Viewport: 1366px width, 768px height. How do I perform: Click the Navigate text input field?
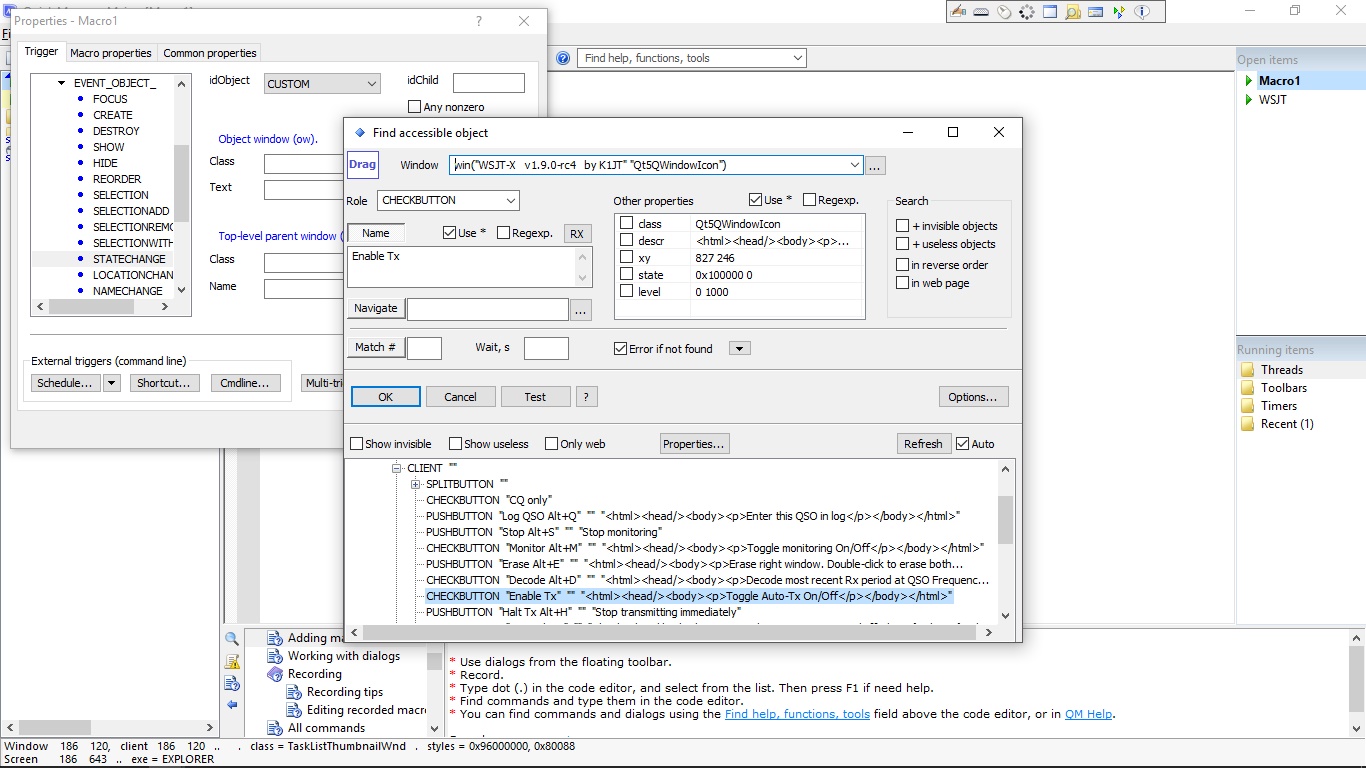[x=487, y=310]
